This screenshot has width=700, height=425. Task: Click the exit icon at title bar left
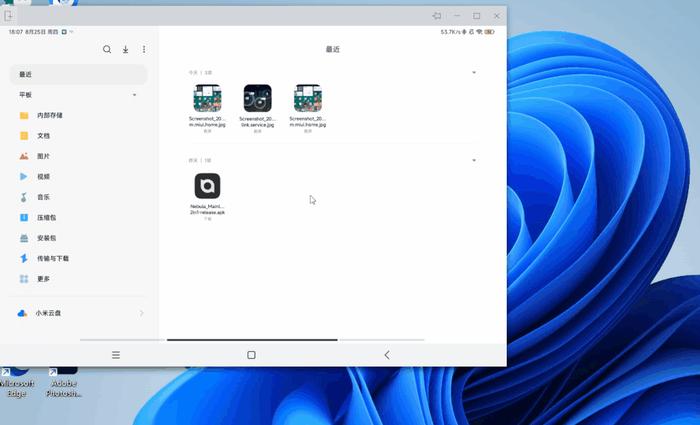[8, 16]
